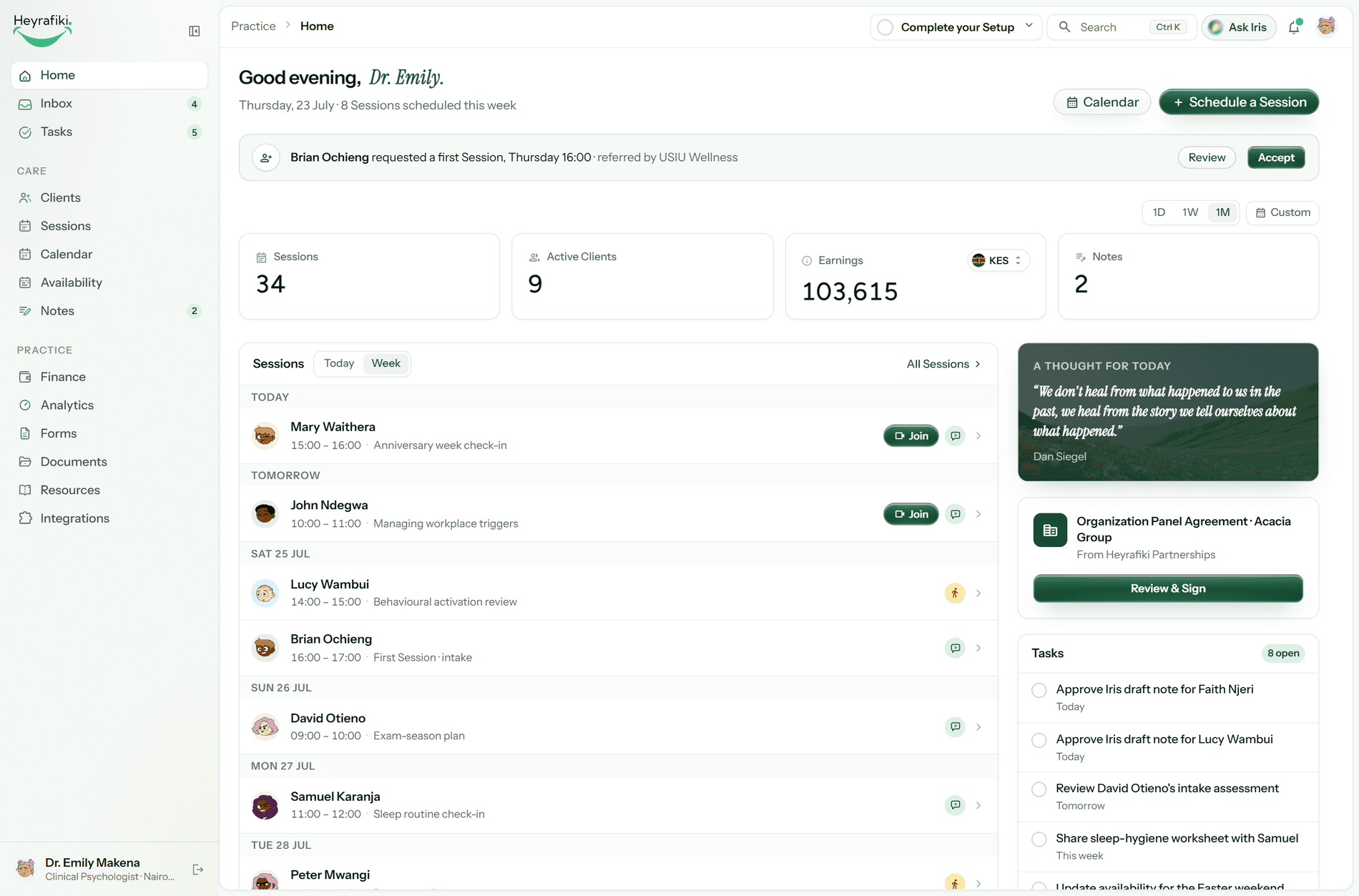The height and width of the screenshot is (896, 1359).
Task: Click Schedule a Session button
Action: pos(1239,102)
